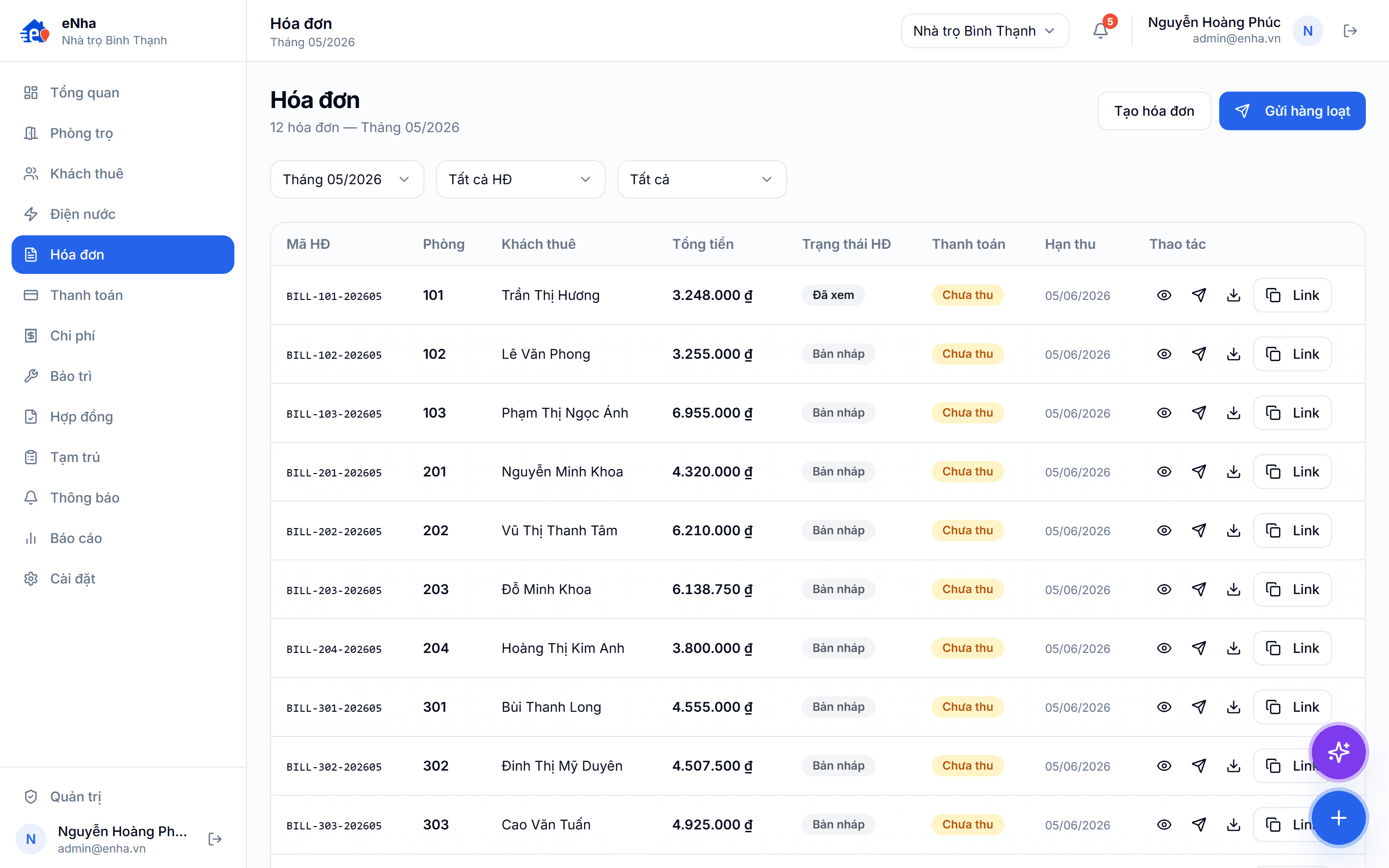Open the Tháng 05/2026 month dropdown
The width and height of the screenshot is (1389, 868).
point(347,180)
